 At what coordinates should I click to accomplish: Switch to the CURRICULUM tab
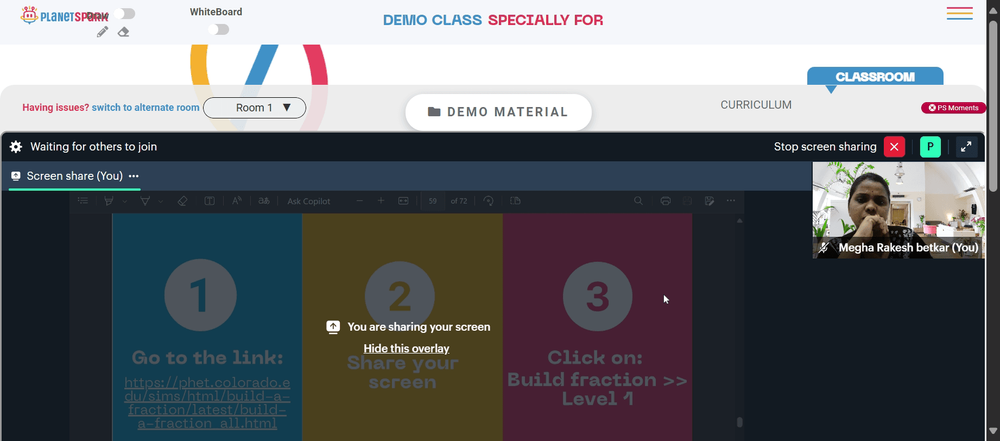click(x=756, y=105)
